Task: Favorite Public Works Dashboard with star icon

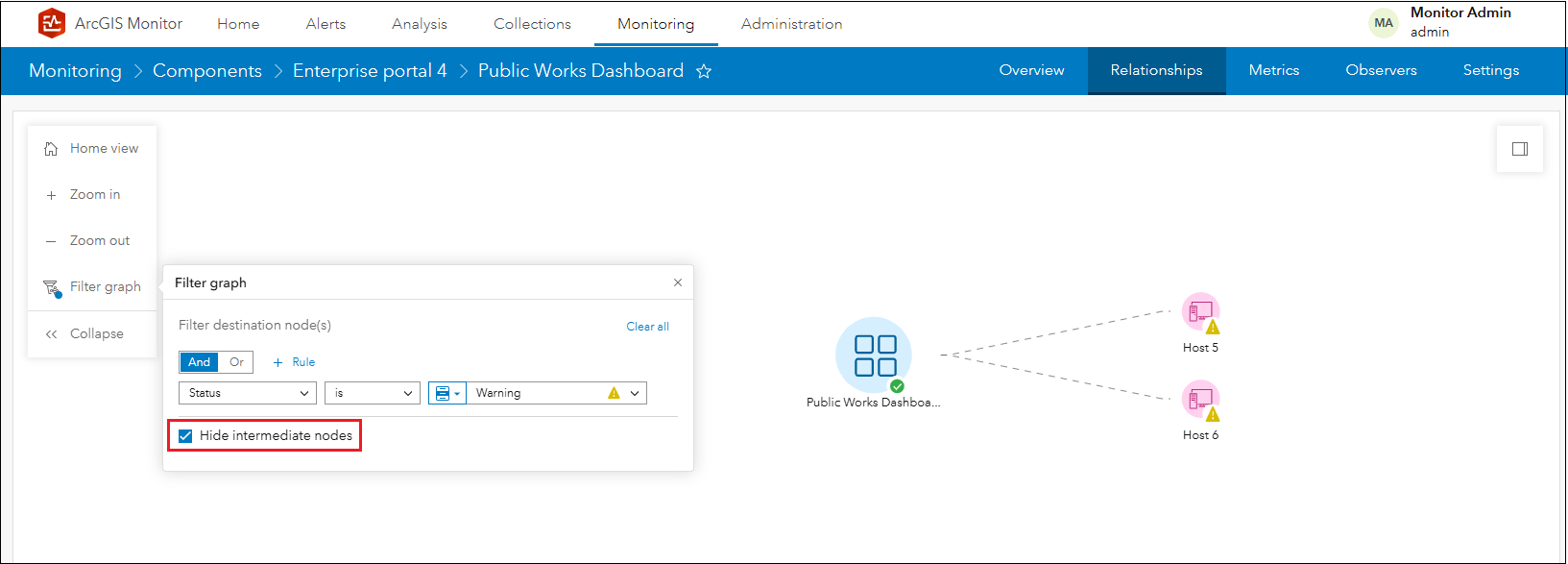Action: 704,71
